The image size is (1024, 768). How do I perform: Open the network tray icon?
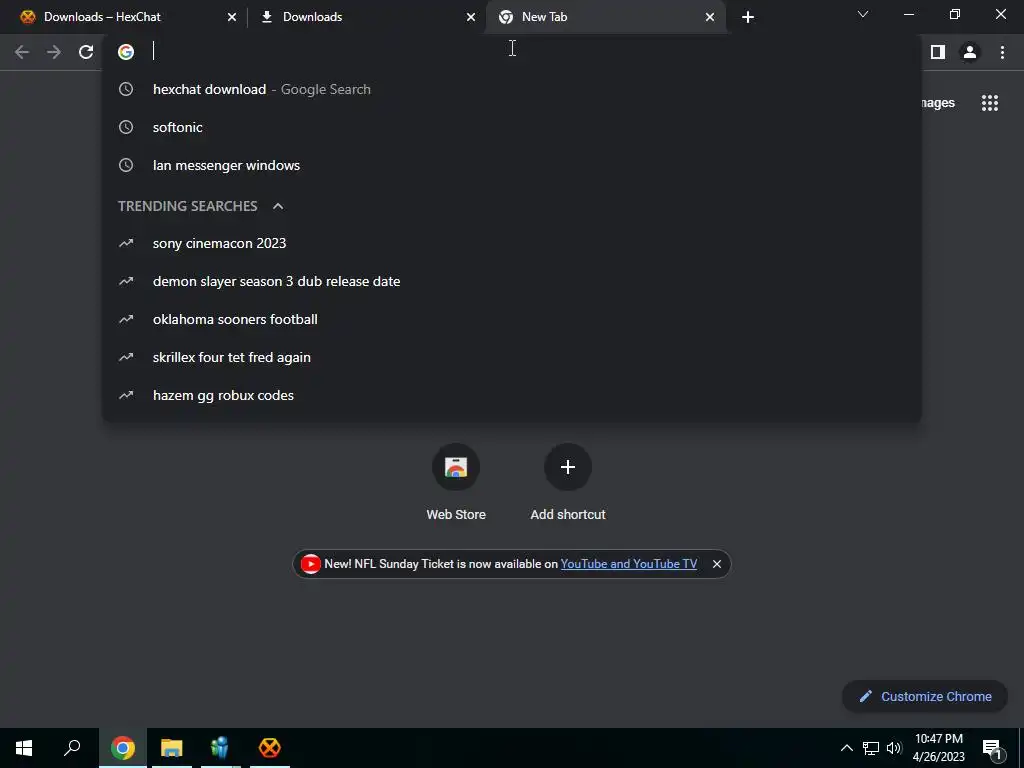pos(871,748)
